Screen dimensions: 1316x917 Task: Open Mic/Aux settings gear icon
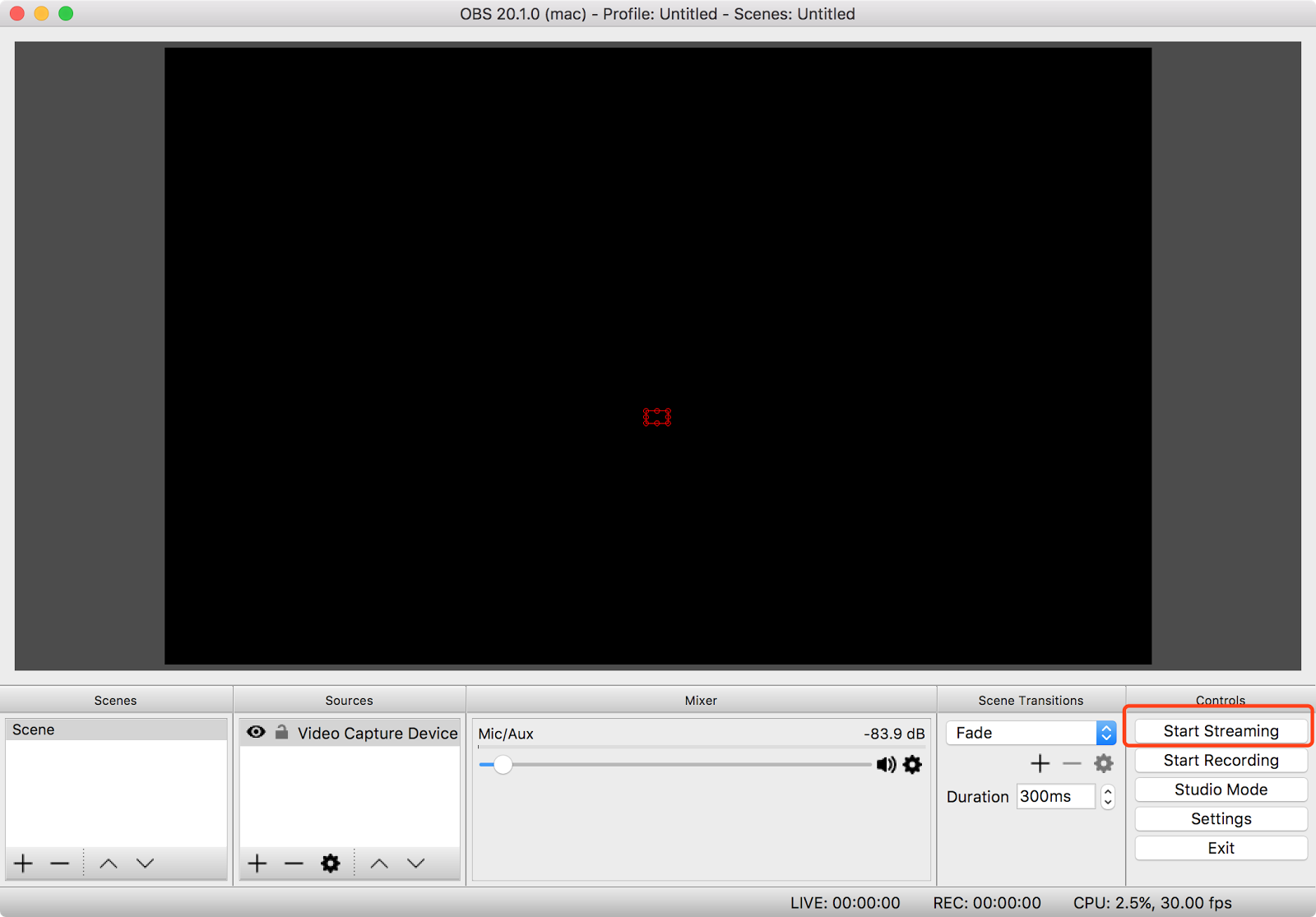pos(913,765)
